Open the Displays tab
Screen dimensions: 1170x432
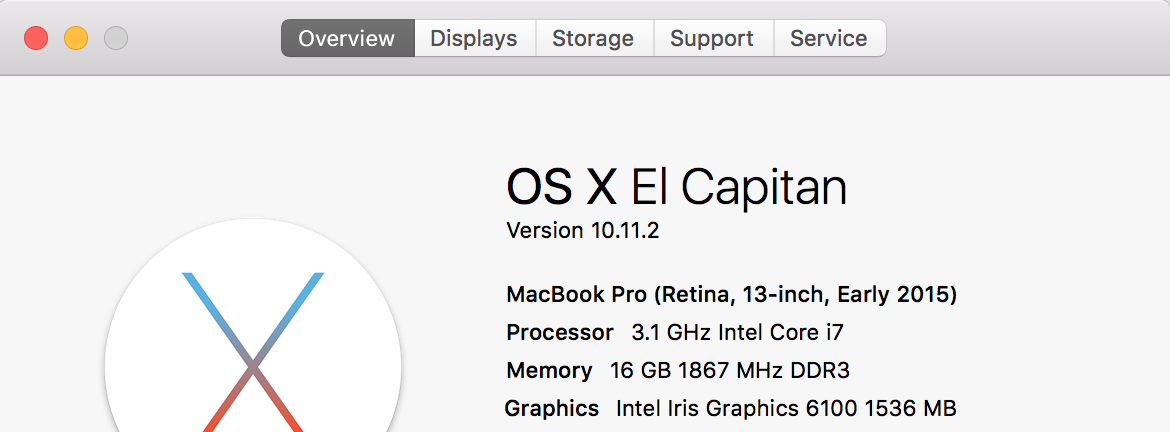coord(474,39)
